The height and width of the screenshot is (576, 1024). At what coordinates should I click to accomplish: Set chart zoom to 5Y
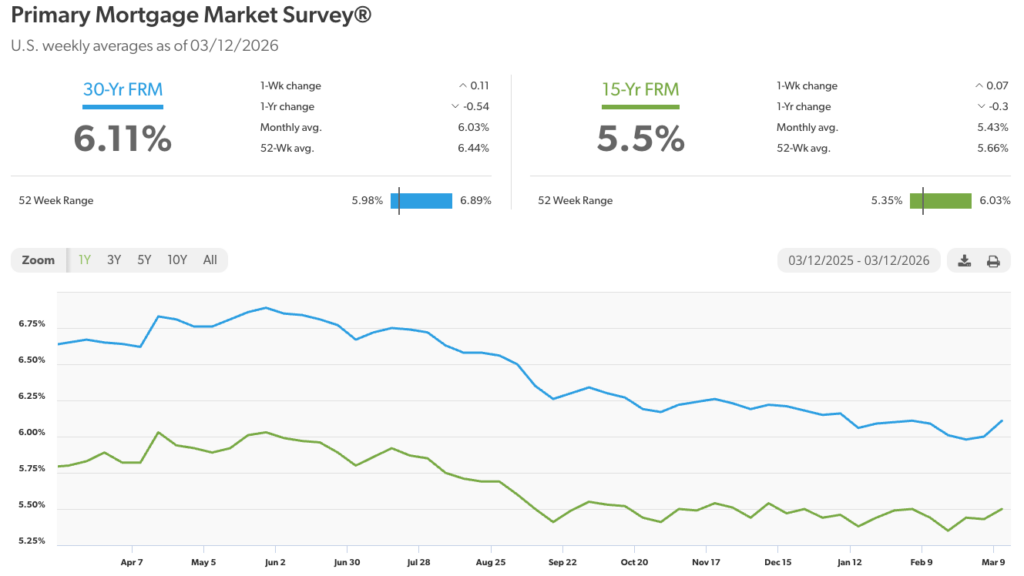pyautogui.click(x=144, y=260)
